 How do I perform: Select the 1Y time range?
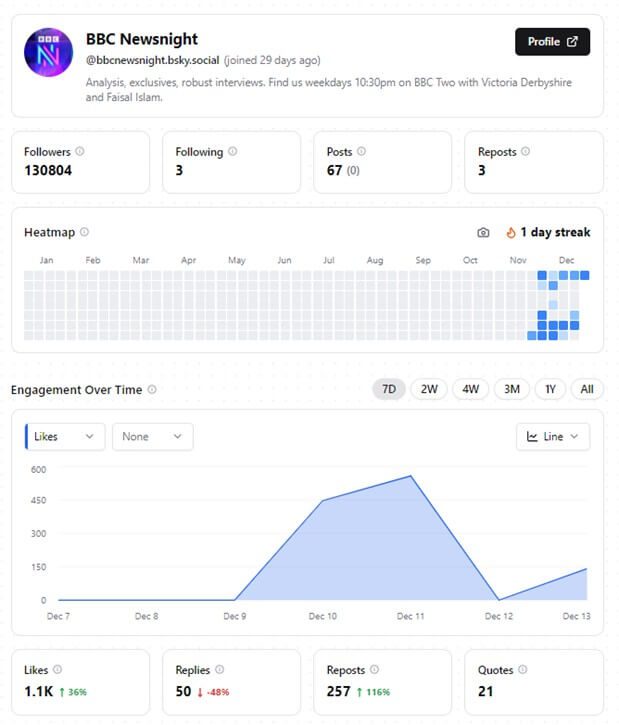point(550,389)
